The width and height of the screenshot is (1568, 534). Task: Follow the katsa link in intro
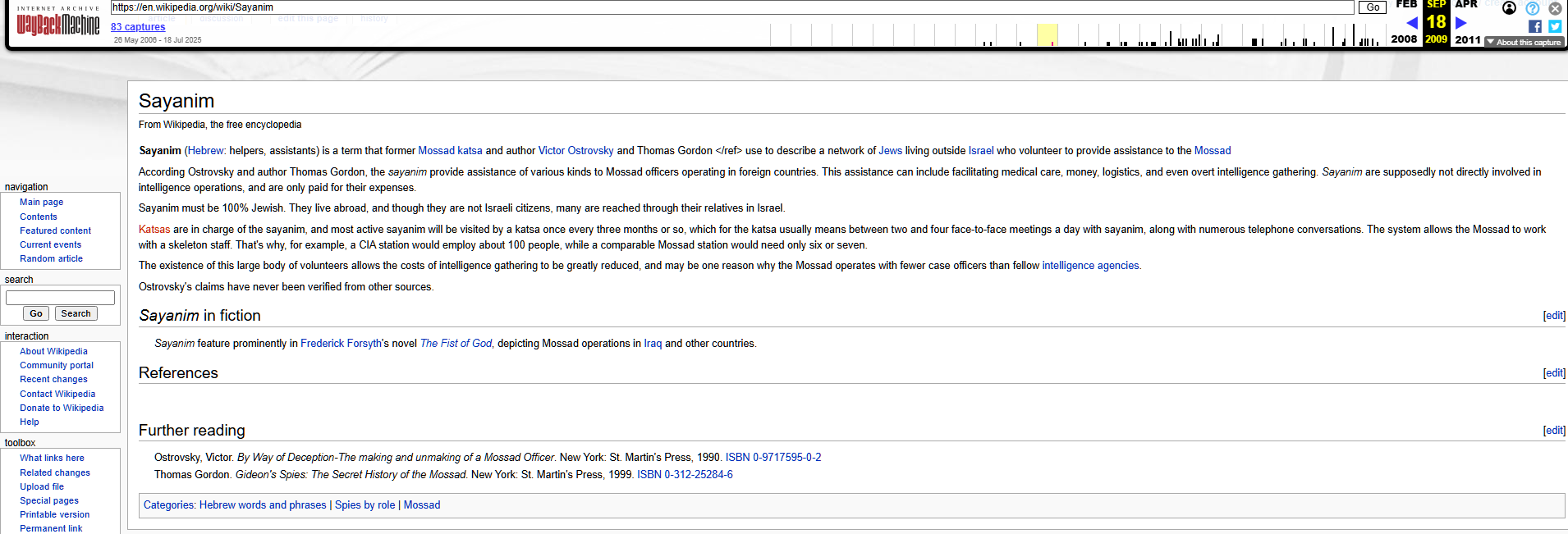click(470, 151)
